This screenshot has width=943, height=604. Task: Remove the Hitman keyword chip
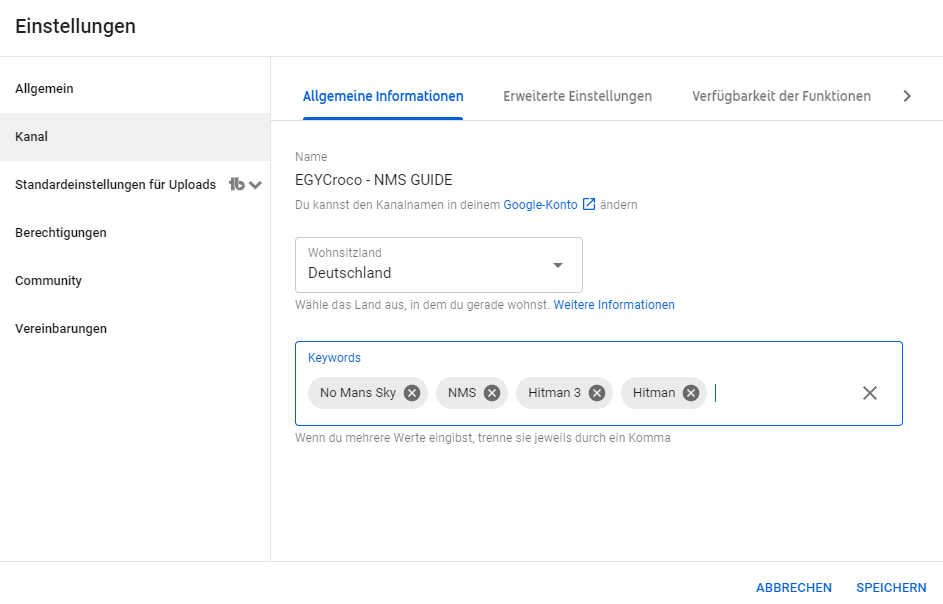691,393
